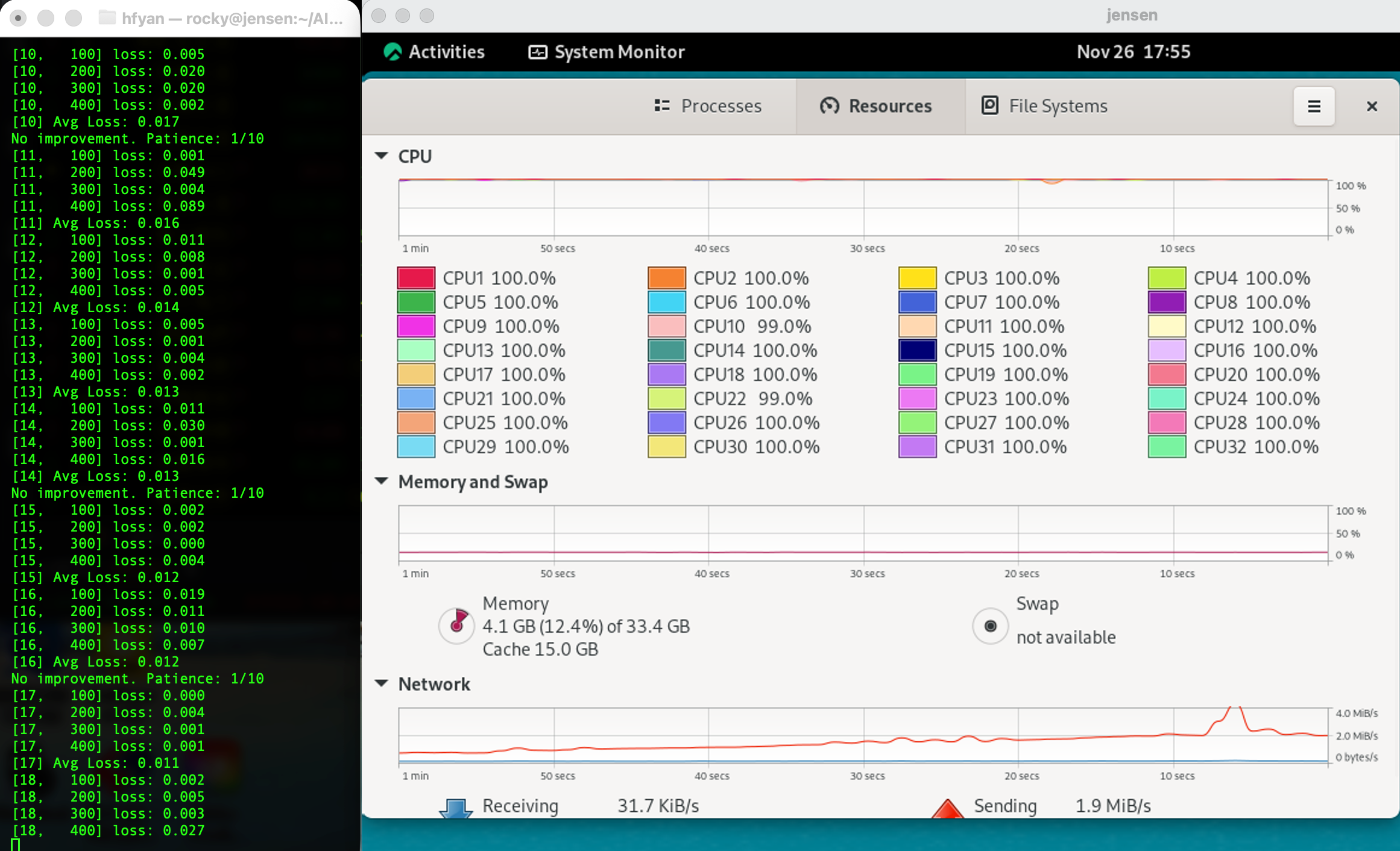1400x851 pixels.
Task: Click the System Monitor top bar icon
Action: click(x=537, y=52)
